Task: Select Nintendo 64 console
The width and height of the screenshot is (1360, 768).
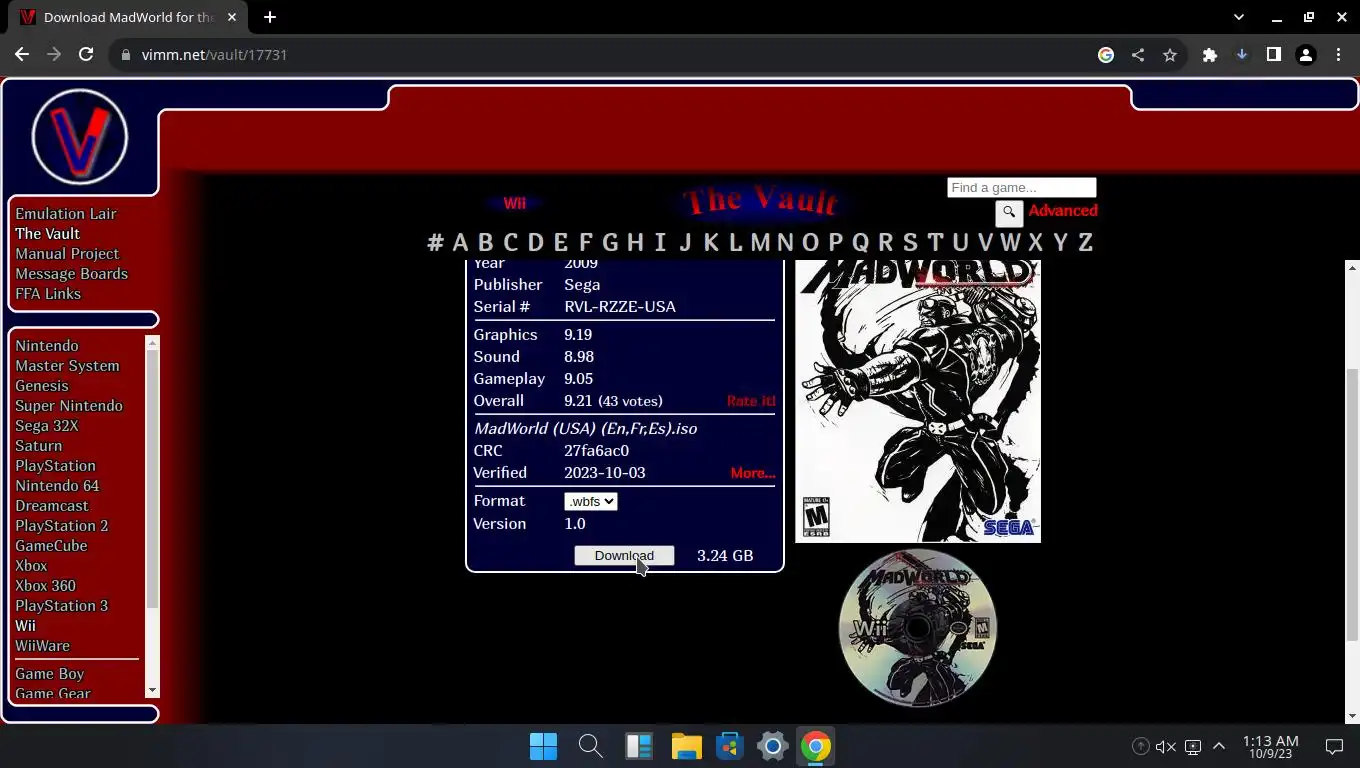Action: pos(57,486)
